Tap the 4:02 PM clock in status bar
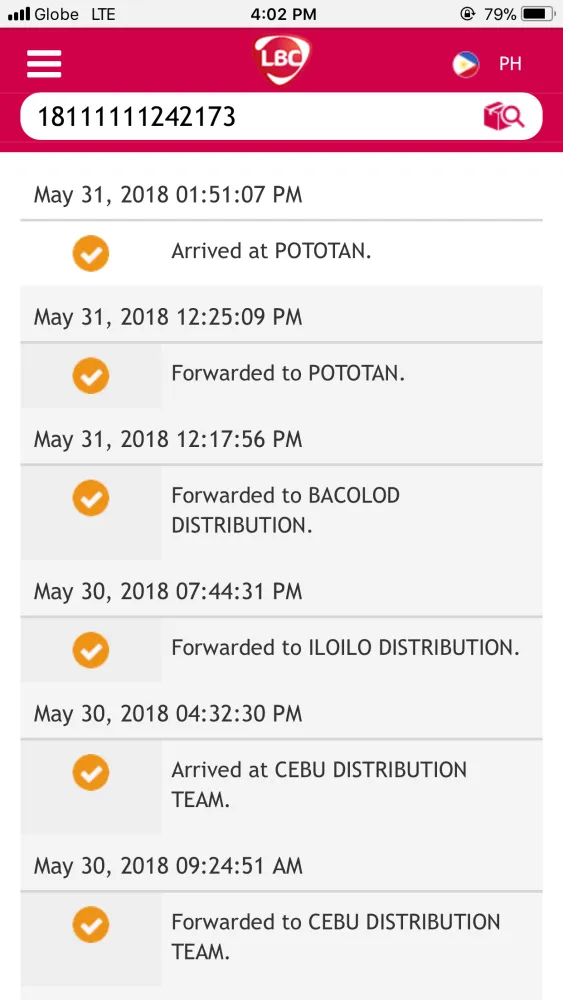The height and width of the screenshot is (1000, 563). (x=283, y=14)
